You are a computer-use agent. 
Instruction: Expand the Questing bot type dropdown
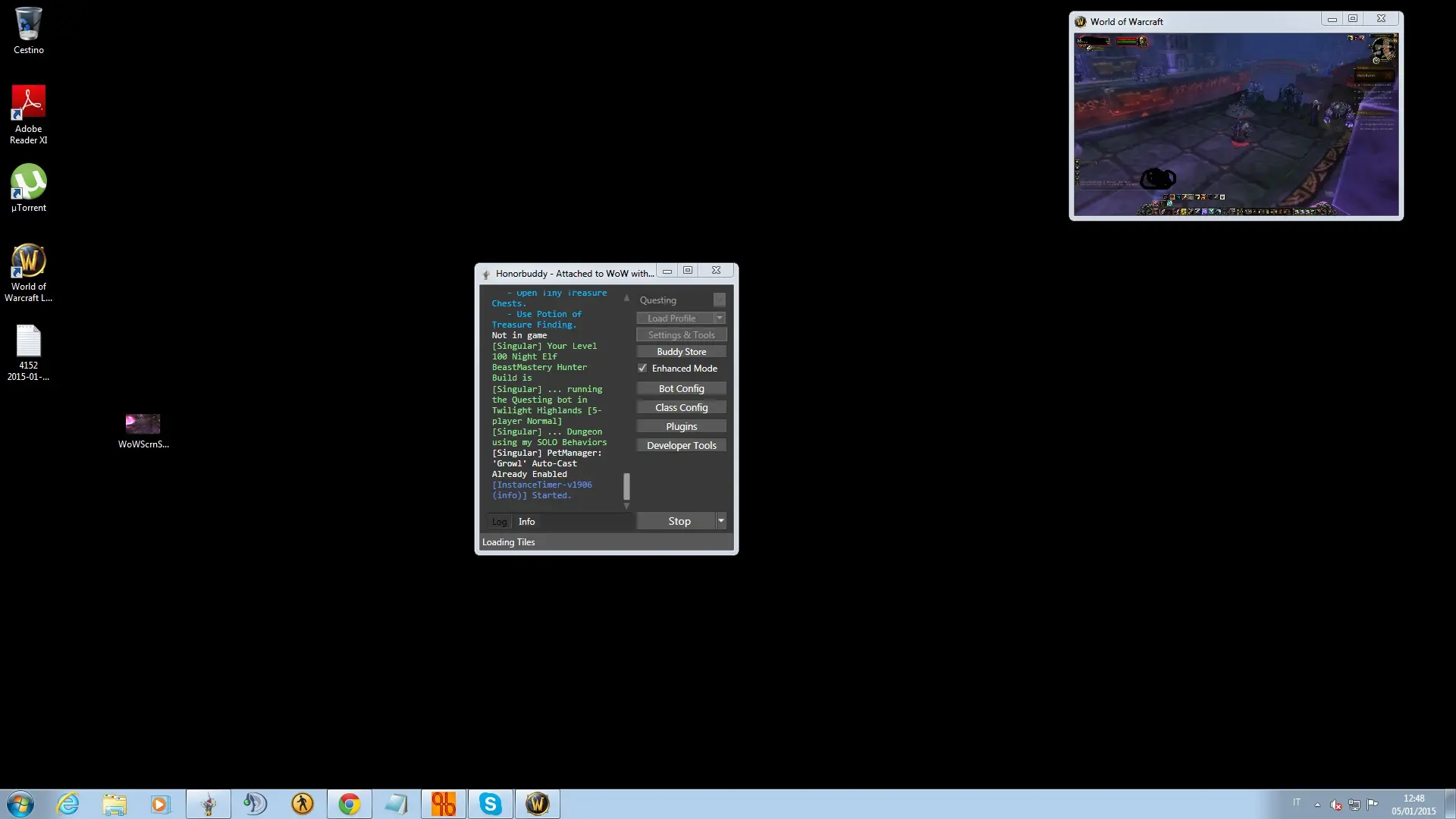[719, 300]
